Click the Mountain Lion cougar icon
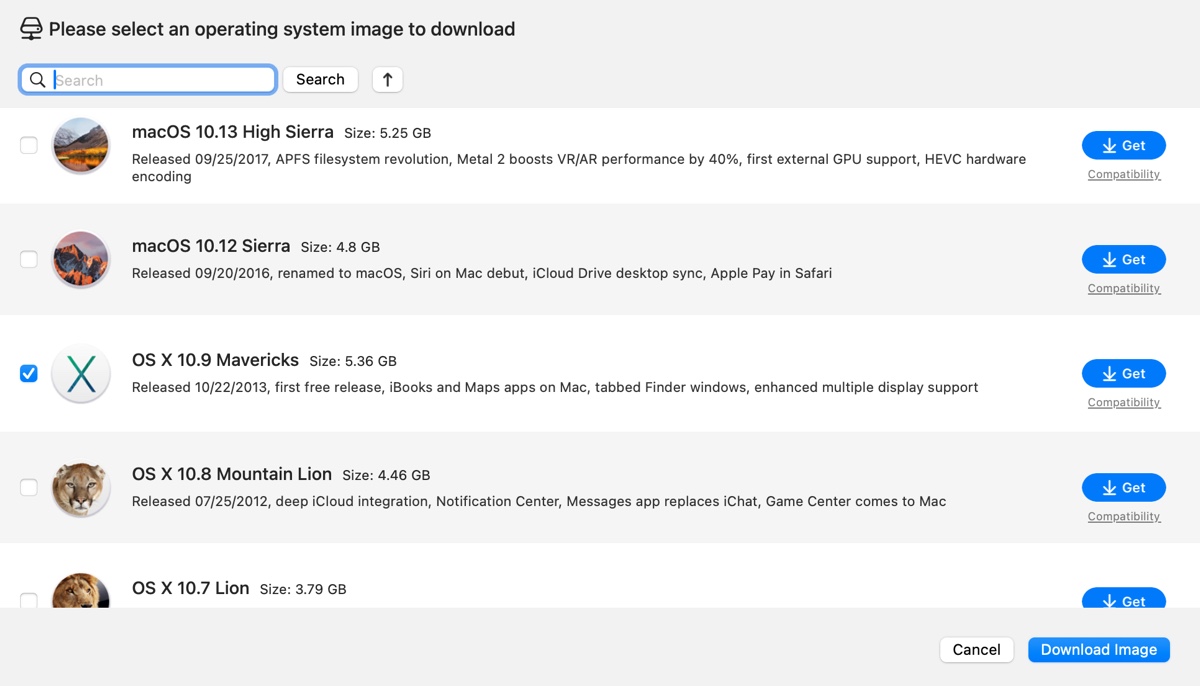 coord(81,488)
